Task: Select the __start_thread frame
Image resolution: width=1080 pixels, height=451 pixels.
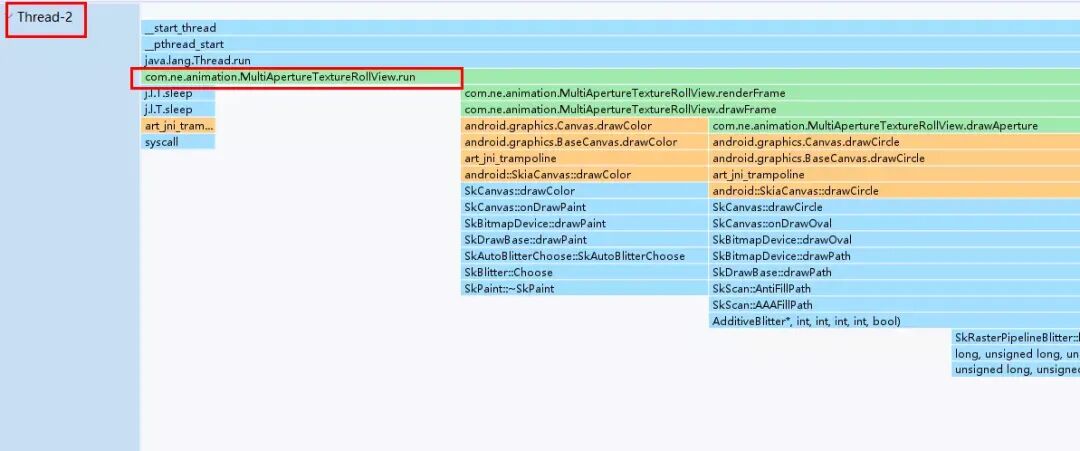Action: (610, 28)
